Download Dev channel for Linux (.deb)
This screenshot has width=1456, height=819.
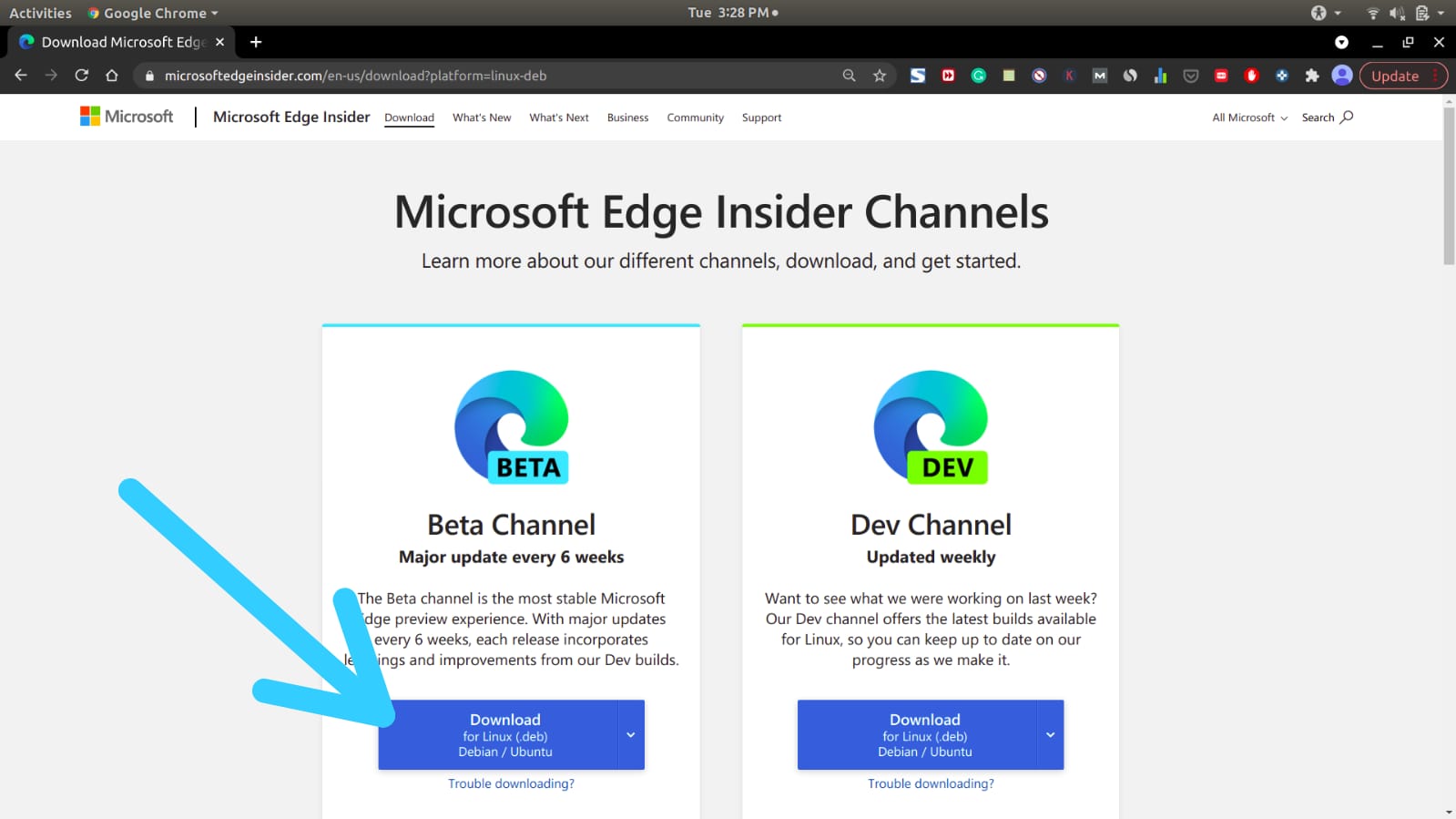(918, 735)
